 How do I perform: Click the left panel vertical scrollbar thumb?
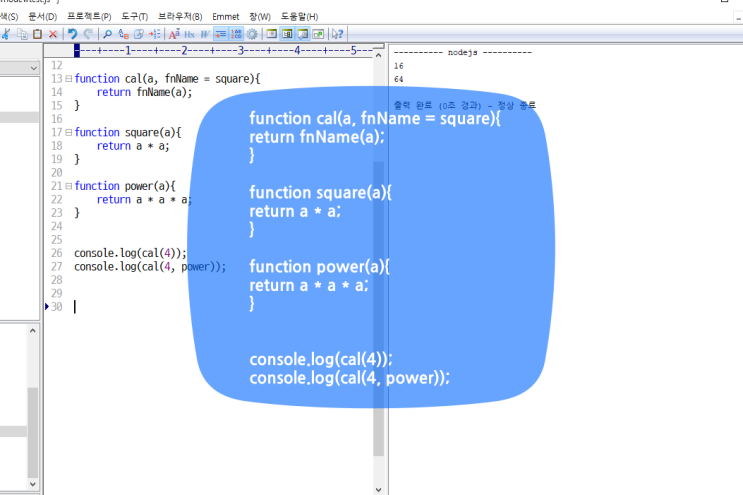(x=33, y=432)
